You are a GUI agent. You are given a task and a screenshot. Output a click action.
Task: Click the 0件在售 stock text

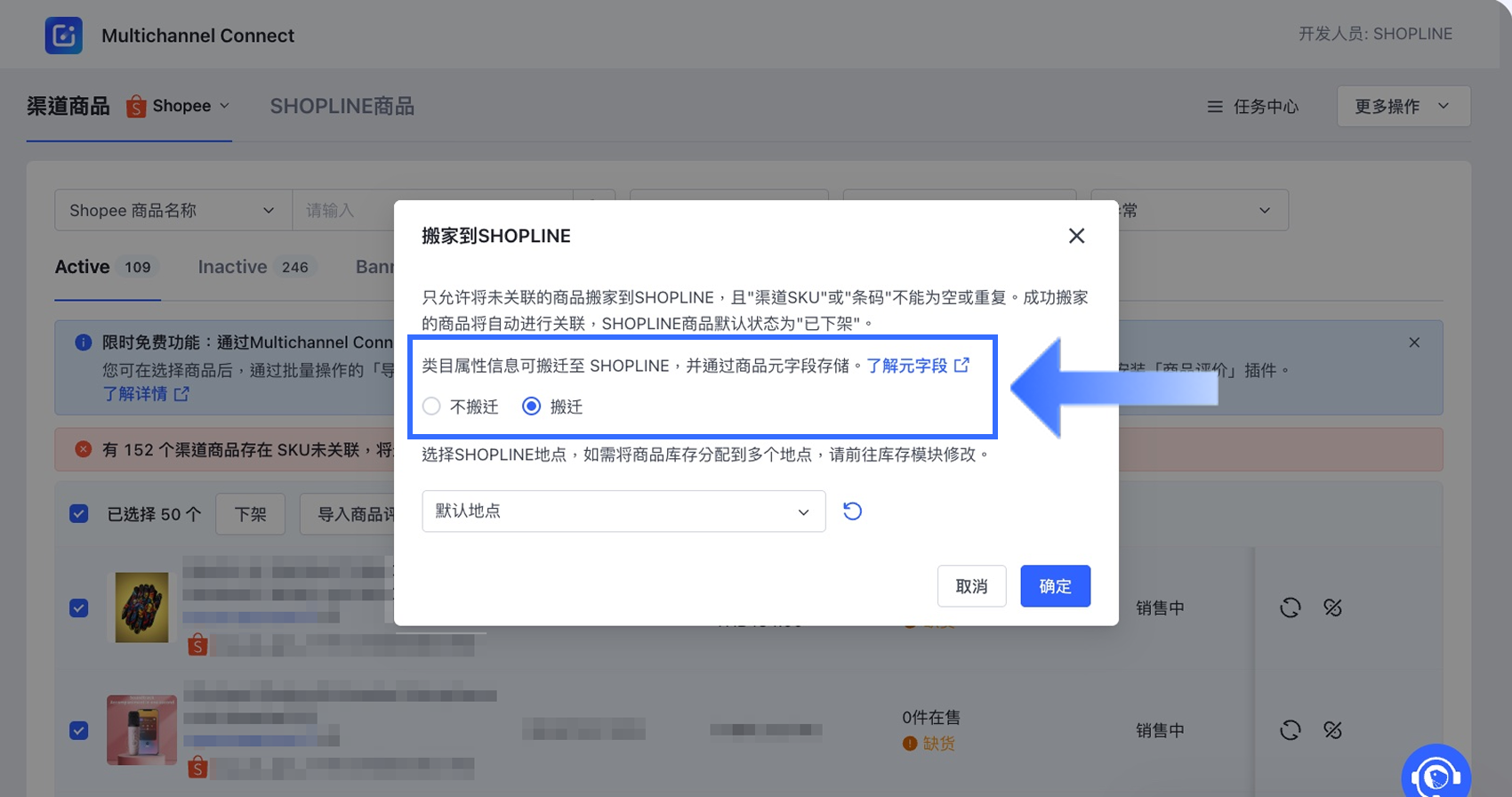click(931, 717)
